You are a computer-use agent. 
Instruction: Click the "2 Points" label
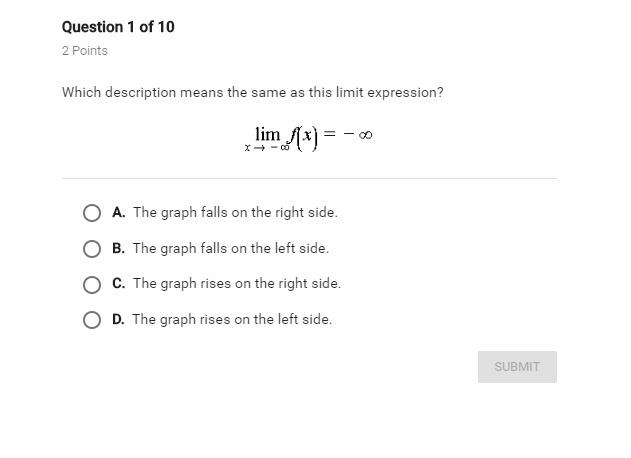click(85, 51)
